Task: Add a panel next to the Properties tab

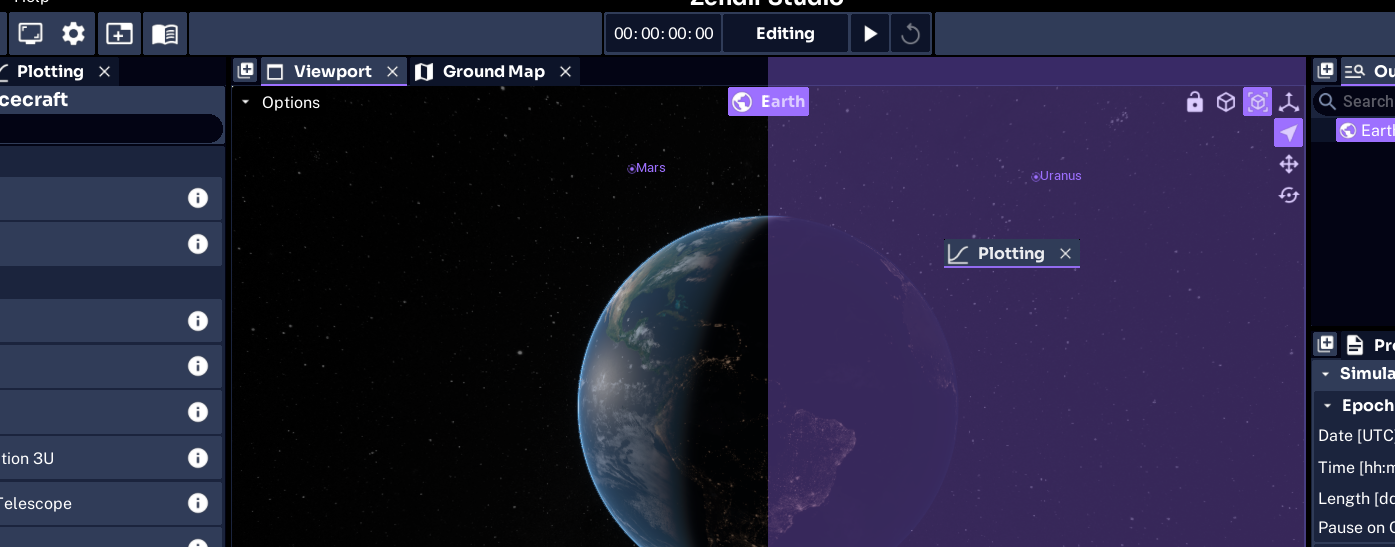Action: coord(1326,344)
